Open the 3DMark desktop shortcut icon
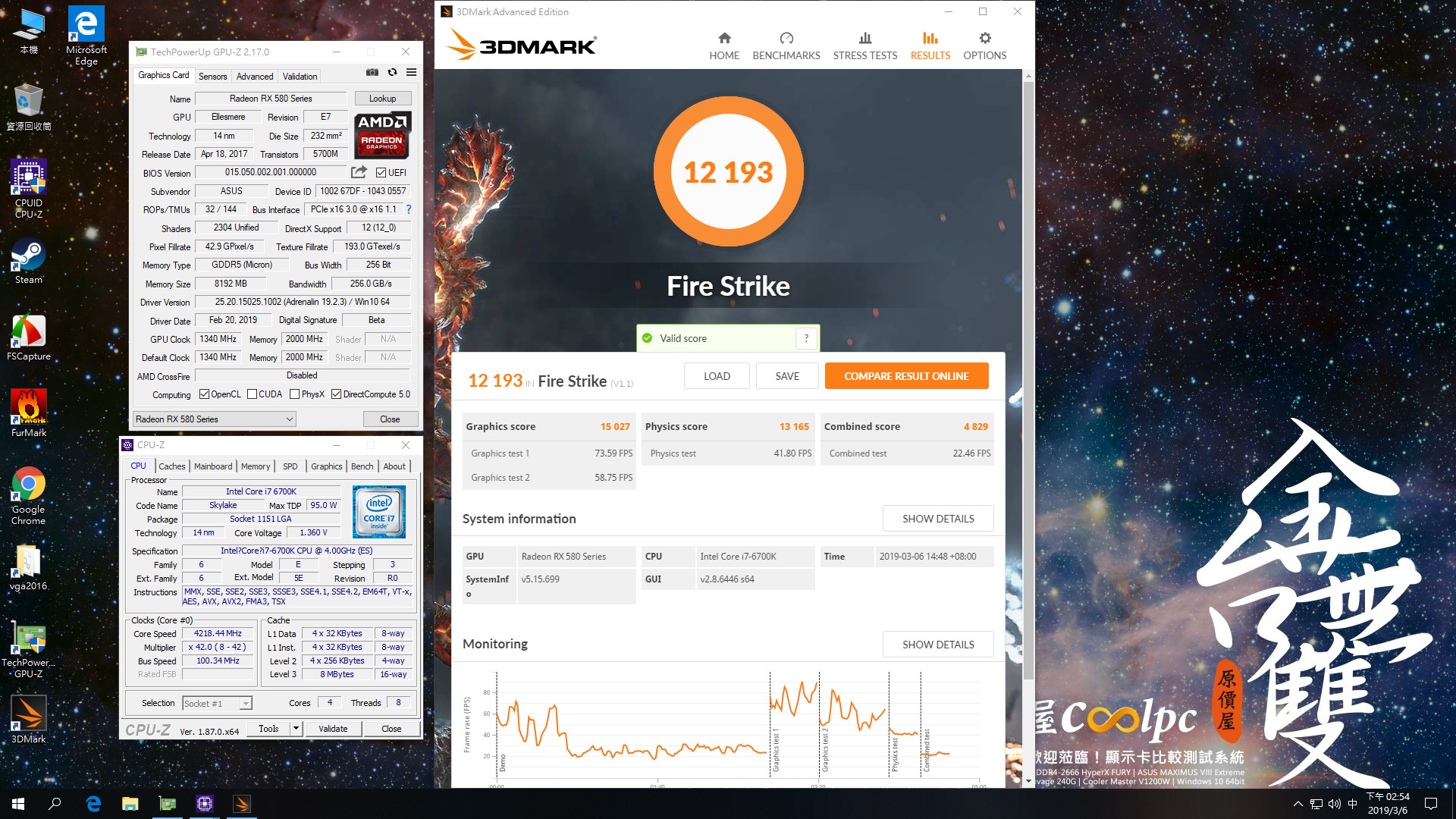 [29, 720]
